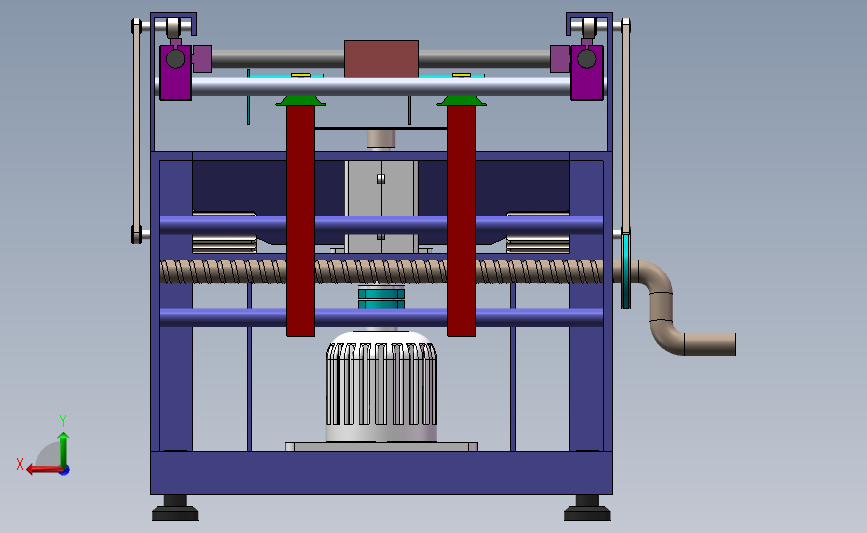Select the small gray cylinder above cabinet
Viewport: 867px width, 533px height.
(381, 140)
